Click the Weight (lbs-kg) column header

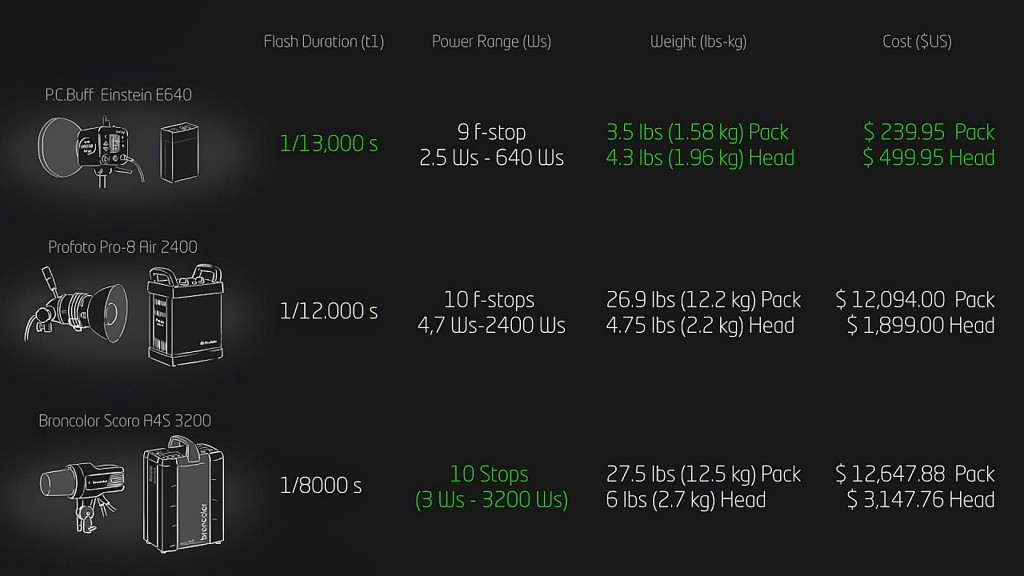pyautogui.click(x=698, y=42)
